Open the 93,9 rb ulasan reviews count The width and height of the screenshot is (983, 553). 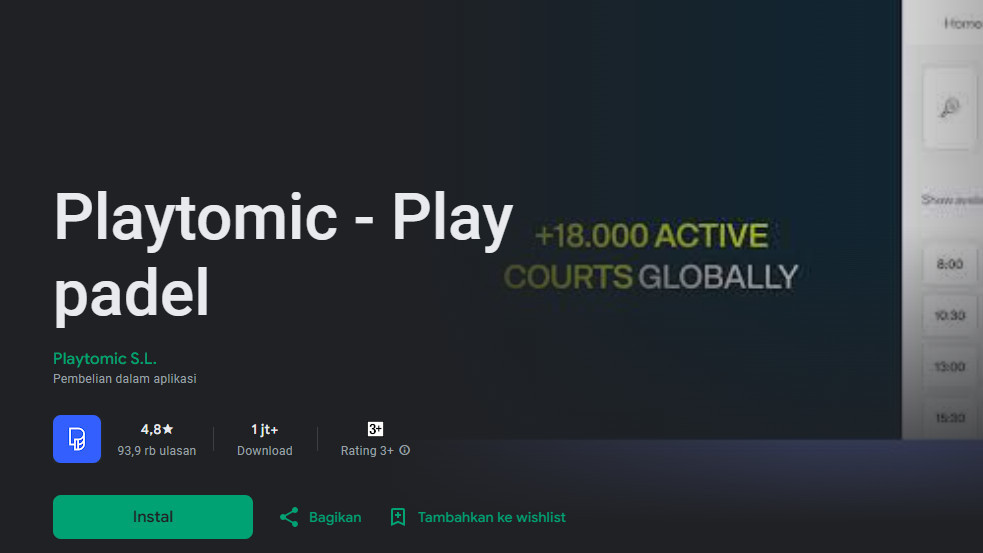(x=156, y=451)
